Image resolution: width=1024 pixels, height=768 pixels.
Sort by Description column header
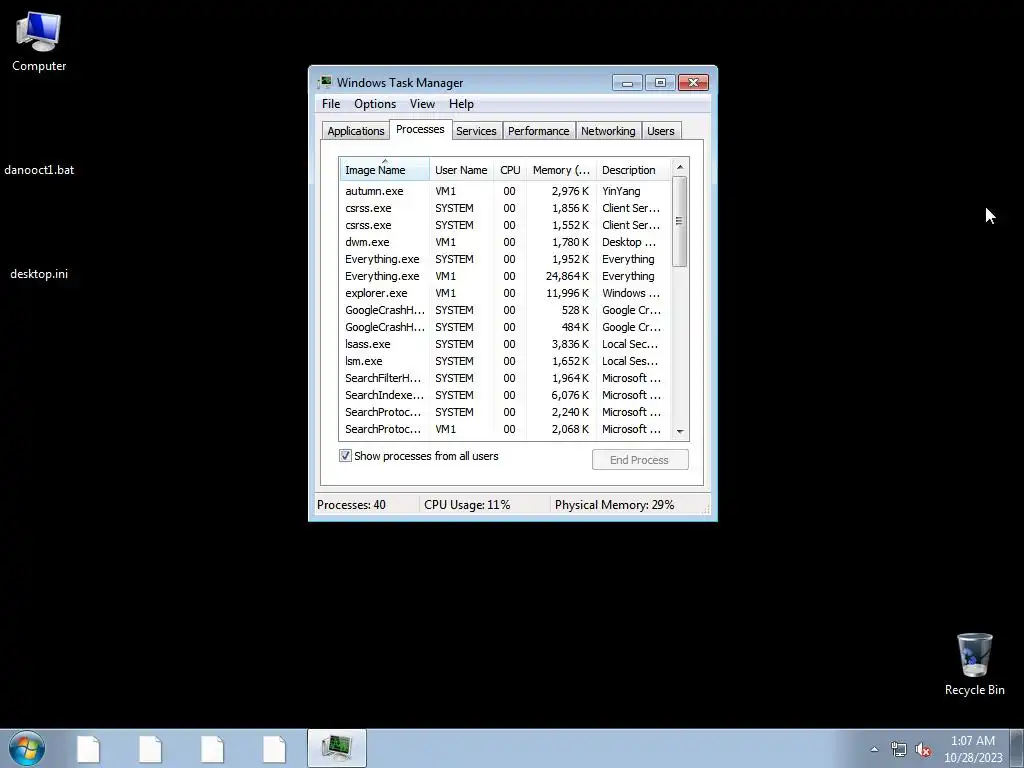pos(633,170)
